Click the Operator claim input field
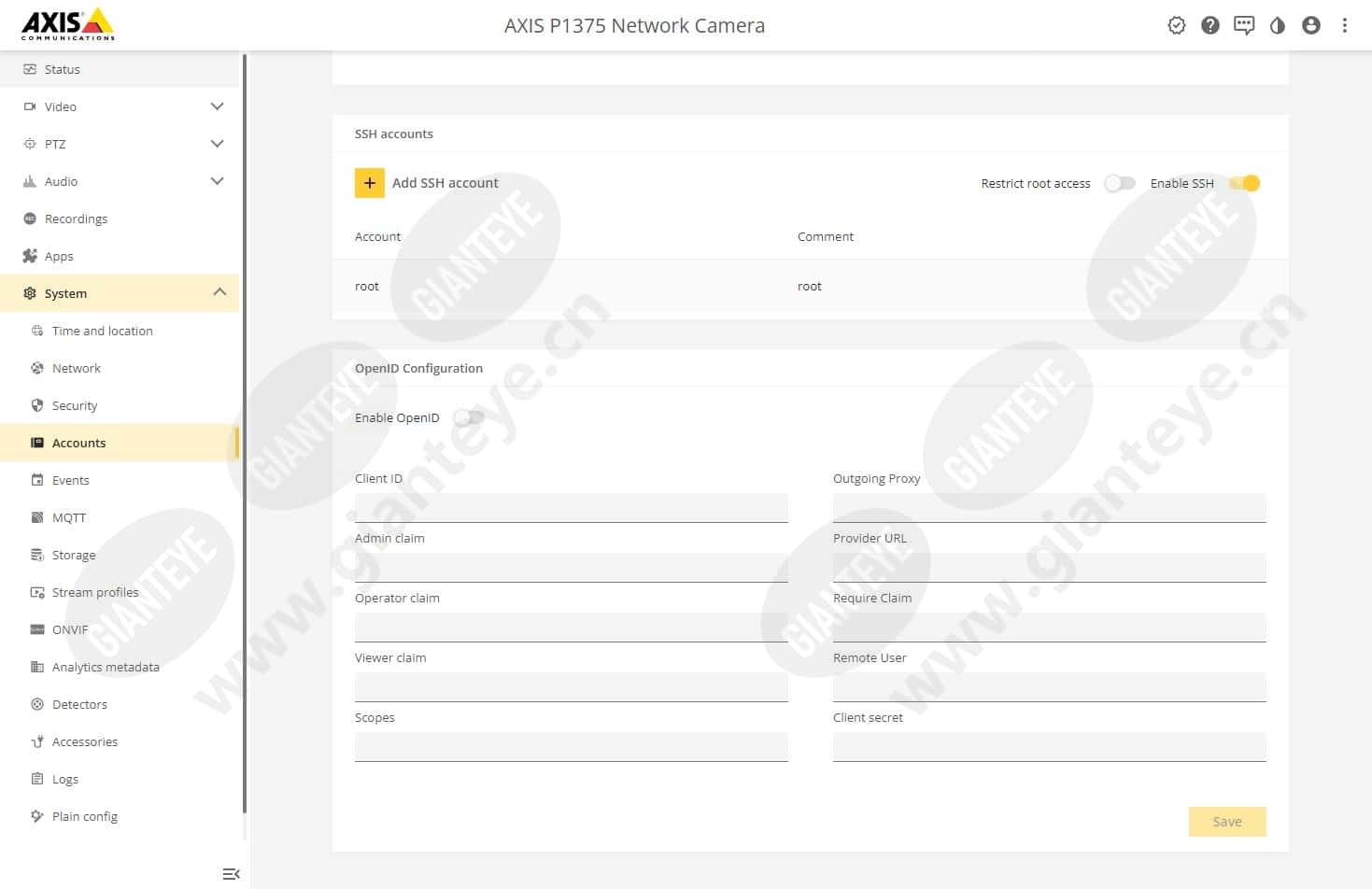The width and height of the screenshot is (1372, 889). pyautogui.click(x=572, y=627)
